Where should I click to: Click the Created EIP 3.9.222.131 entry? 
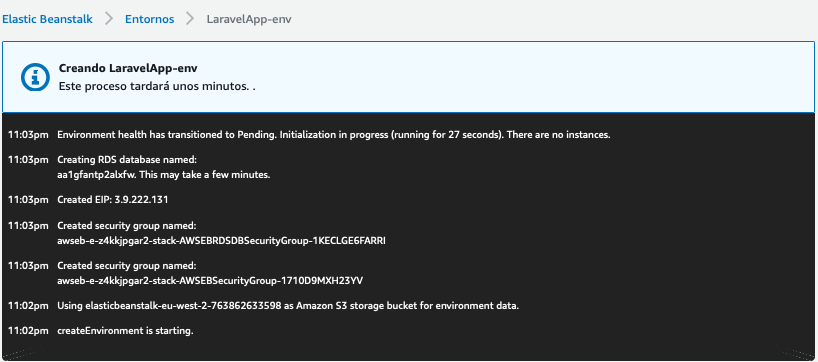pos(113,200)
